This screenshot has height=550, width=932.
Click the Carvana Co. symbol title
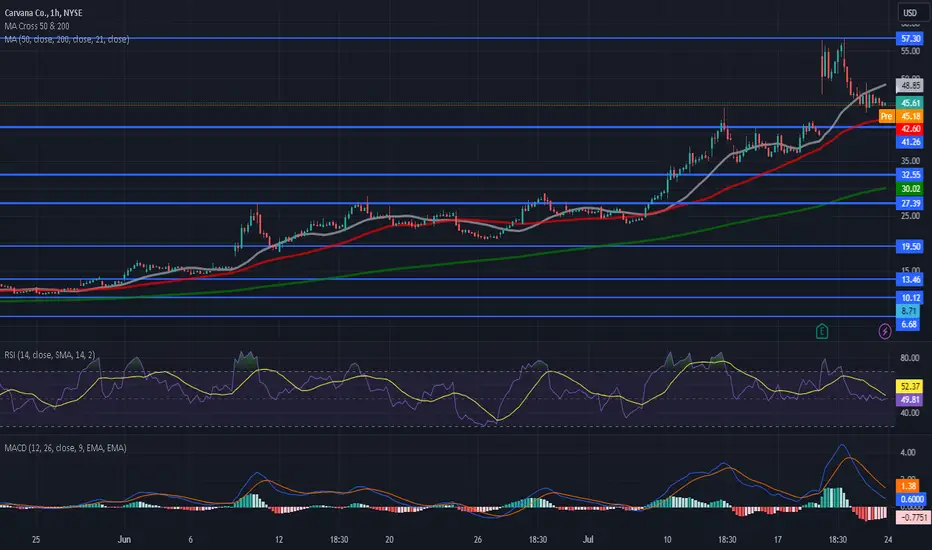(x=43, y=12)
